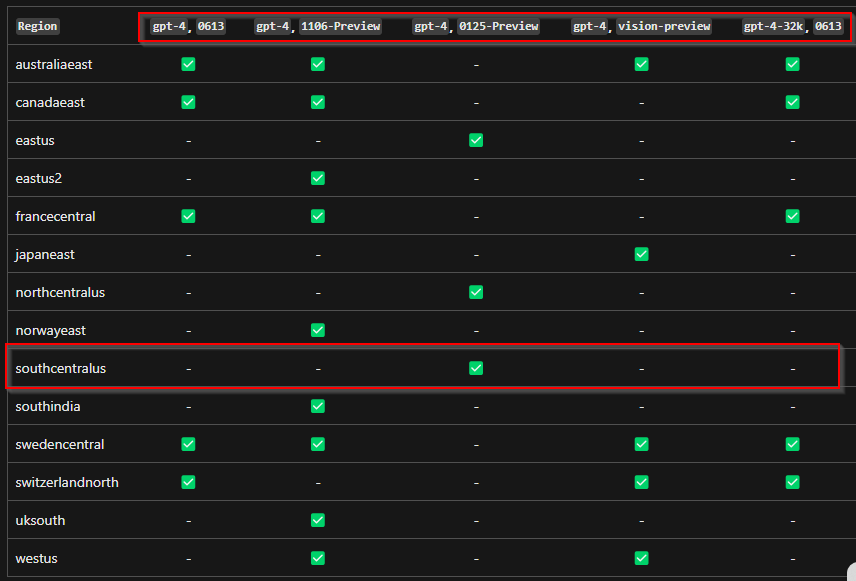The width and height of the screenshot is (856, 581).
Task: Click the southcentralus 0125-Preview checkmark
Action: click(476, 368)
